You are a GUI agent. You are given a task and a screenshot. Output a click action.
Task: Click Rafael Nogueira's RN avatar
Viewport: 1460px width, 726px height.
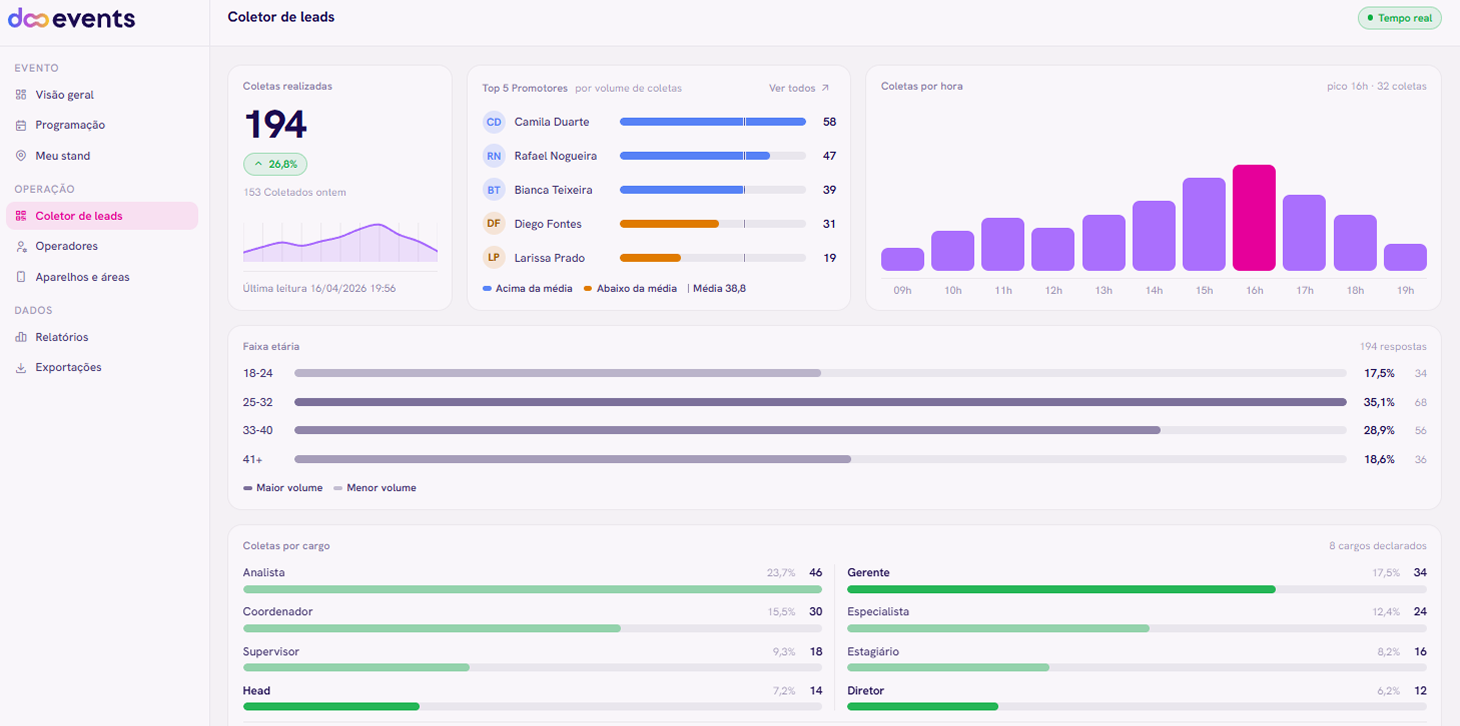tap(494, 156)
